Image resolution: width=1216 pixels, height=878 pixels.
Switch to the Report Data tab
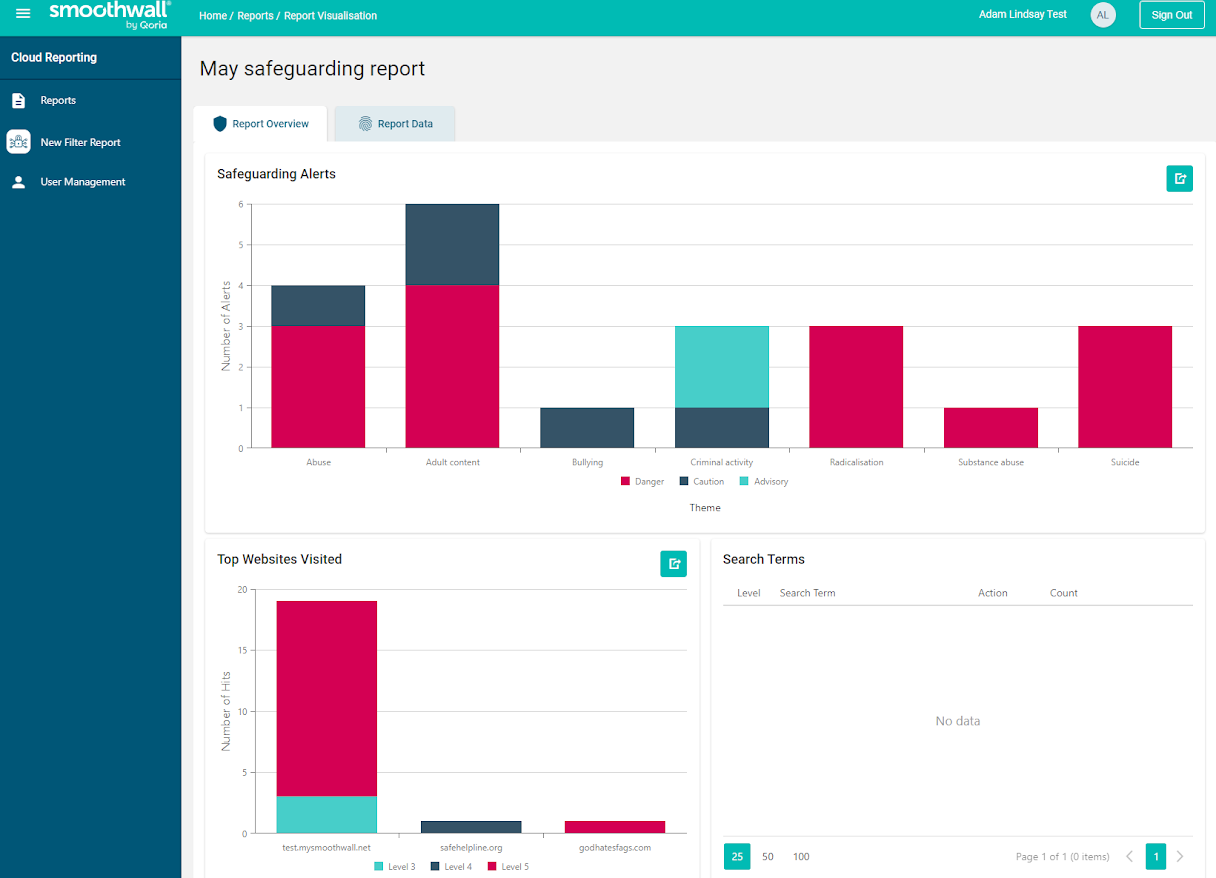coord(394,123)
